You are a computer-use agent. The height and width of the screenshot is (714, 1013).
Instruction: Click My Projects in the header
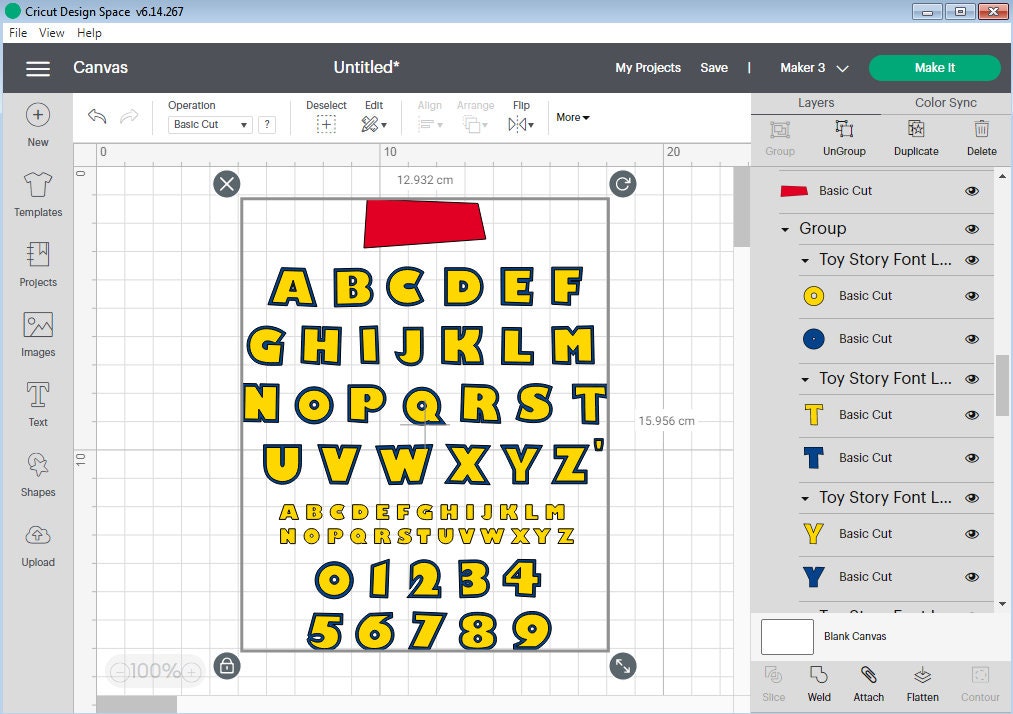[648, 67]
